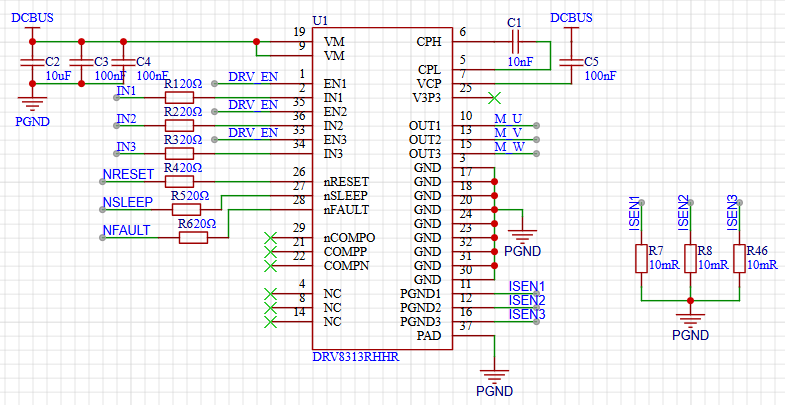Click the M_V net label
The height and width of the screenshot is (405, 785).
(x=508, y=133)
